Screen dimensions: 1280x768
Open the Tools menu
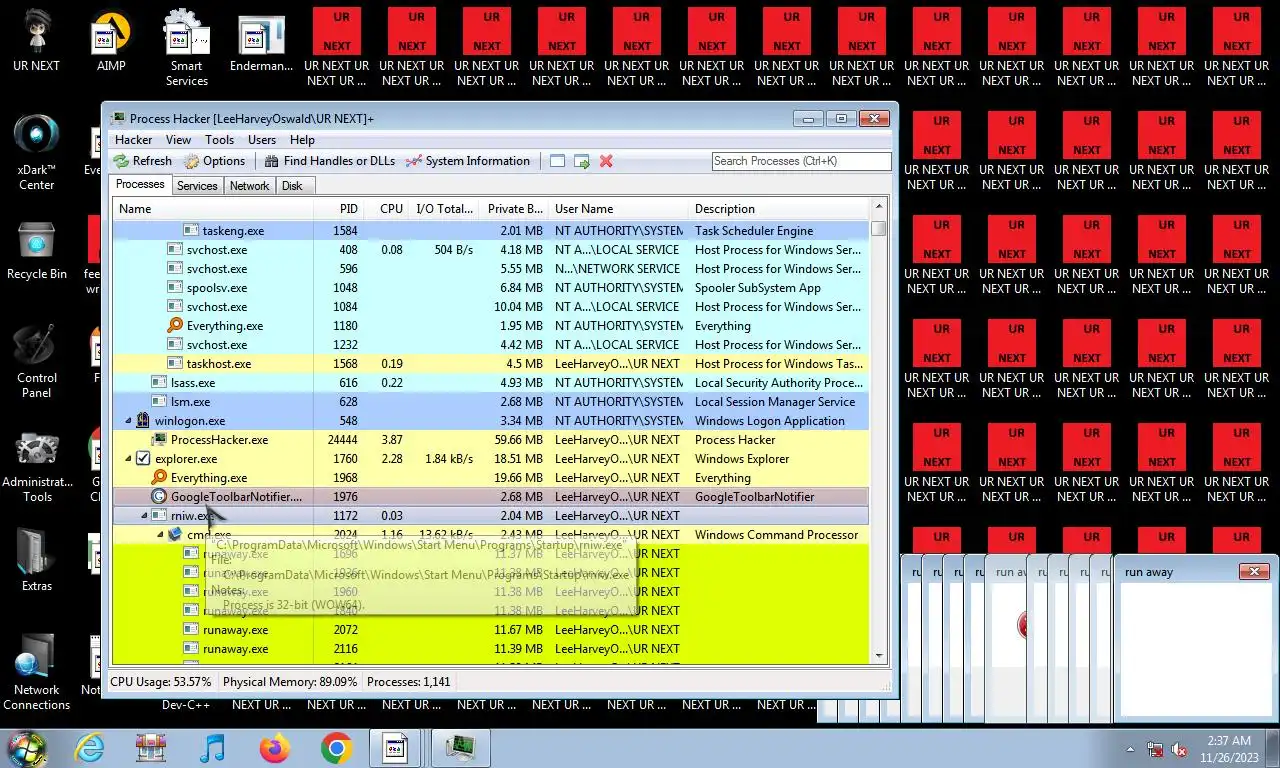click(x=219, y=140)
